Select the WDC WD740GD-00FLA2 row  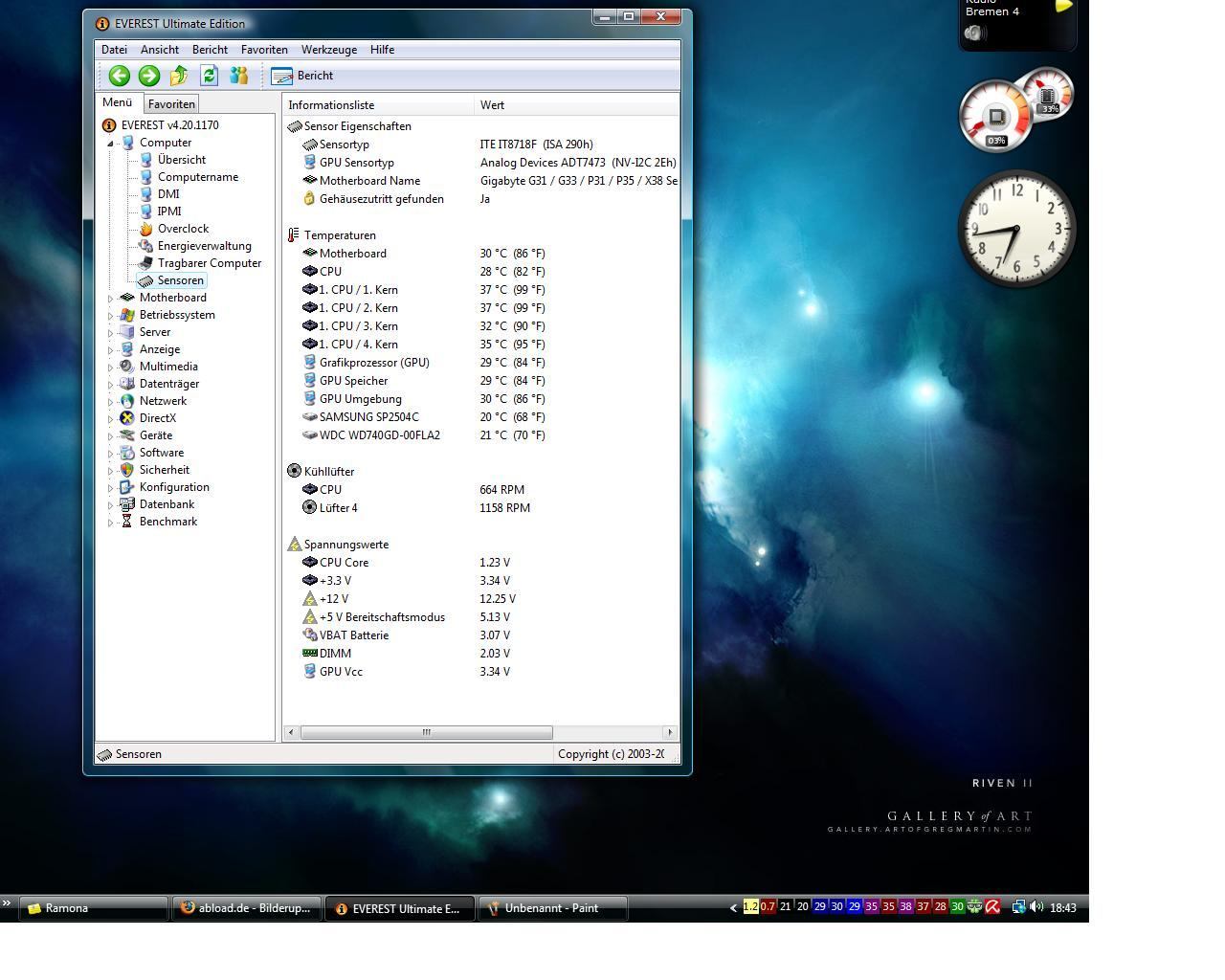point(481,435)
